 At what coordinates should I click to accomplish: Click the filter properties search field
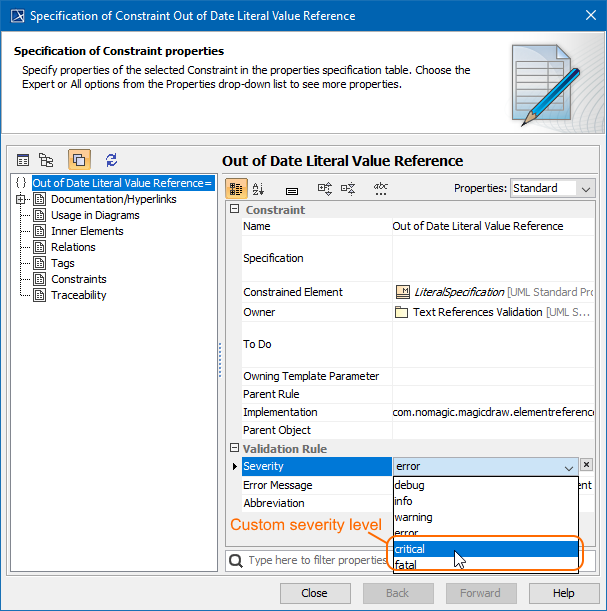pos(315,561)
